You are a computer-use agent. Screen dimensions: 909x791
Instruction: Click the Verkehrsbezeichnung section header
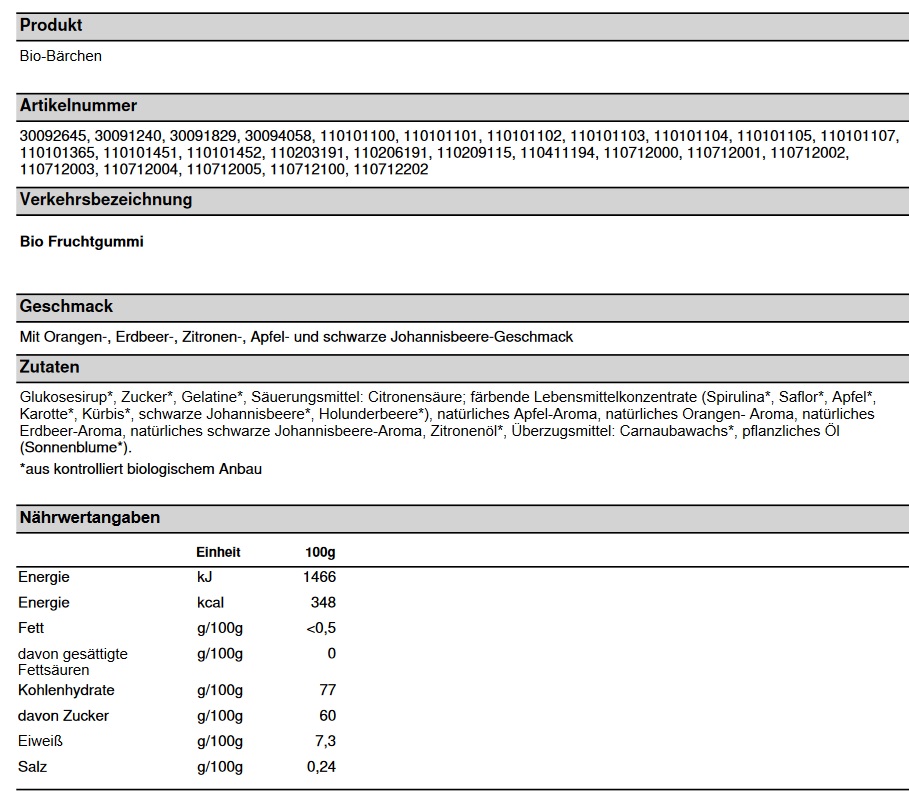[105, 199]
